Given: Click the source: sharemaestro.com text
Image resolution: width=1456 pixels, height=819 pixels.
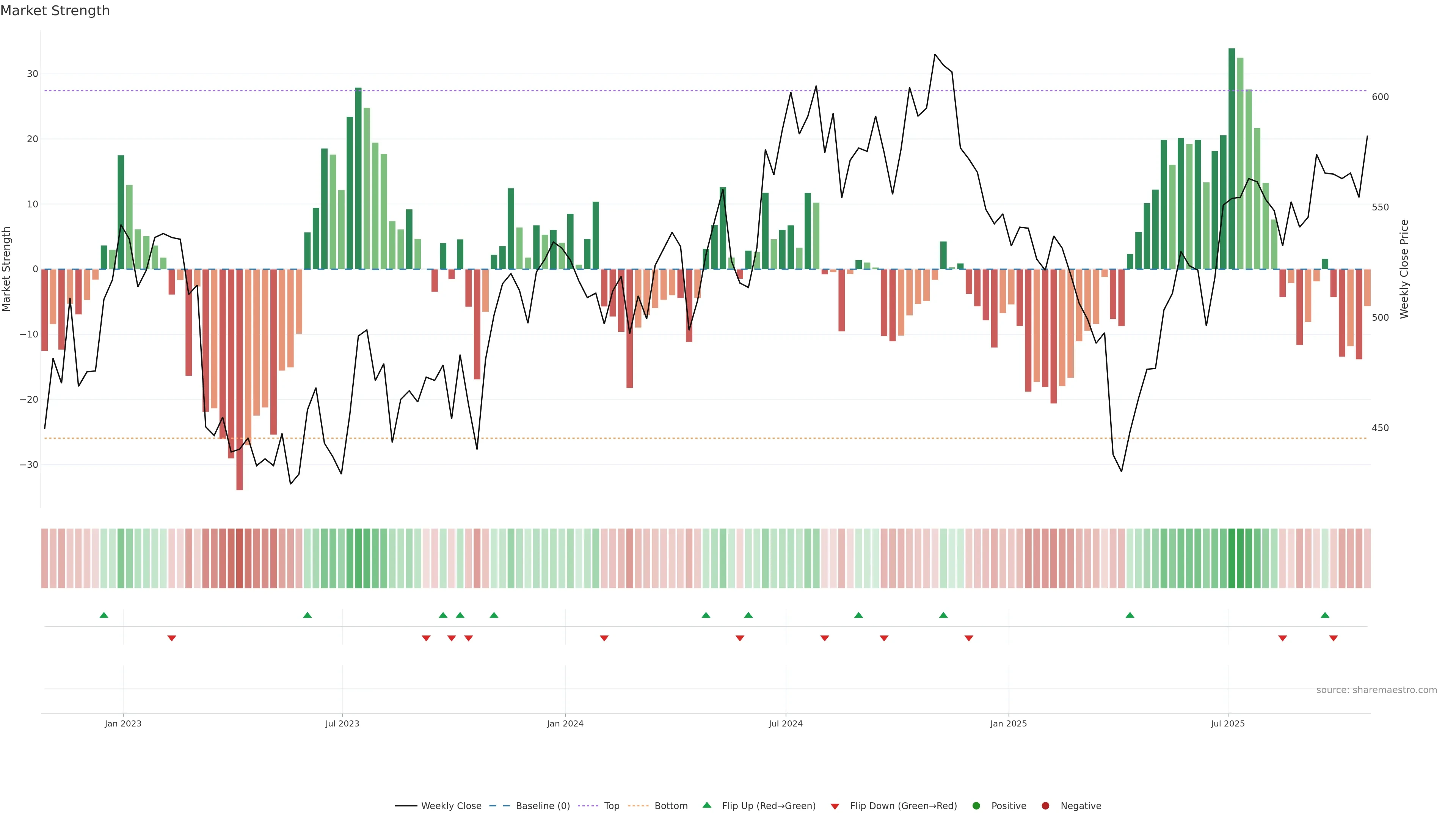Looking at the screenshot, I should coord(1376,690).
